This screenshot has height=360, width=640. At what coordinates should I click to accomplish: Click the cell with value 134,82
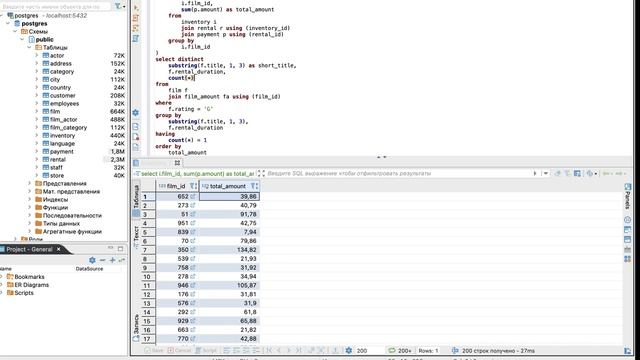[x=229, y=250]
